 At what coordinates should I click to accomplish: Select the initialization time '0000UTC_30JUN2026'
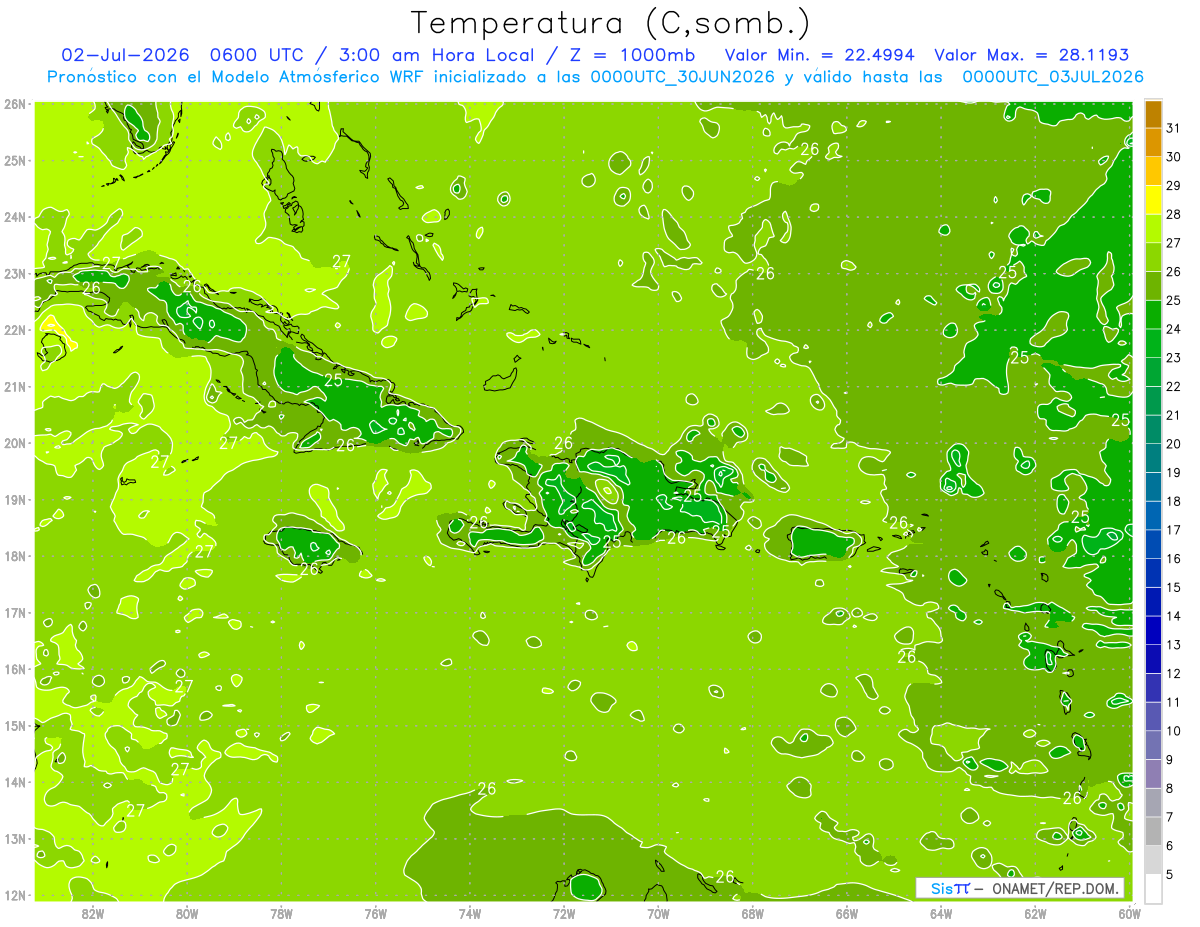click(682, 76)
